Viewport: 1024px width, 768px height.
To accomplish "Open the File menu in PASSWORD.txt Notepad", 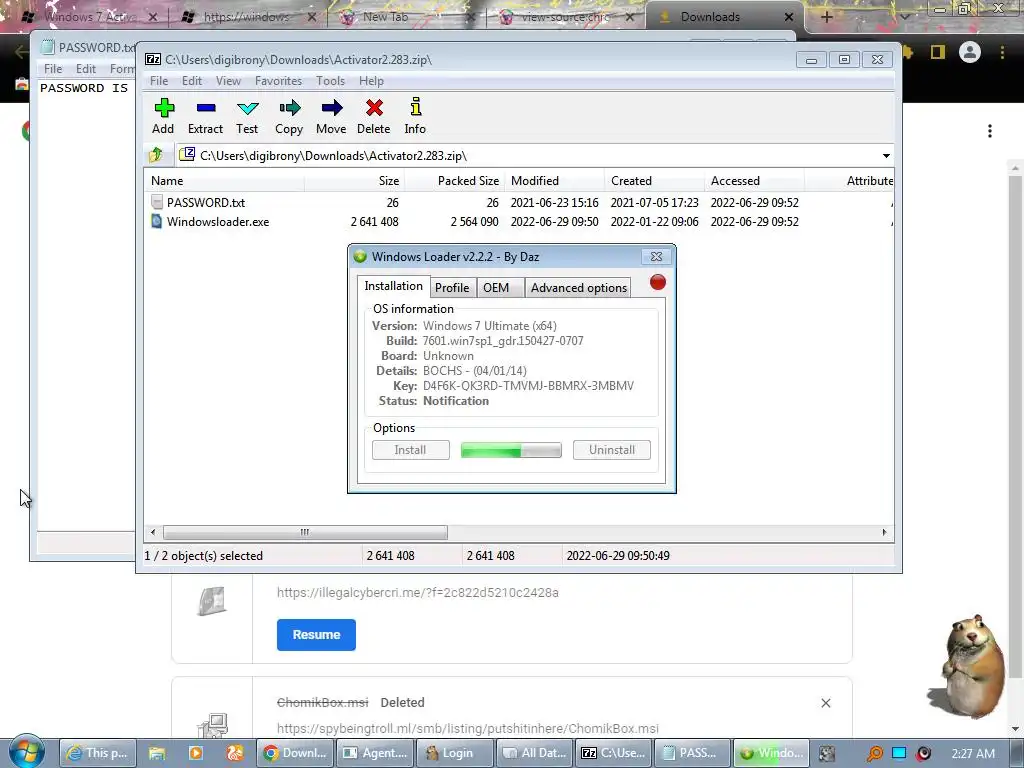I will click(x=53, y=69).
